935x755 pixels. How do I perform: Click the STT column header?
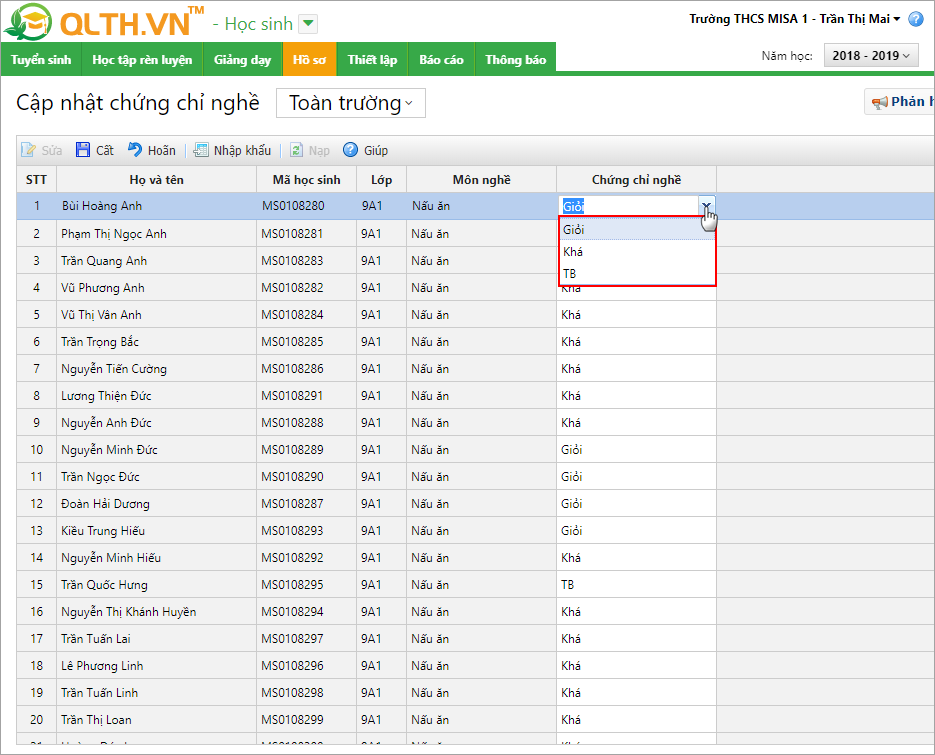tap(36, 180)
